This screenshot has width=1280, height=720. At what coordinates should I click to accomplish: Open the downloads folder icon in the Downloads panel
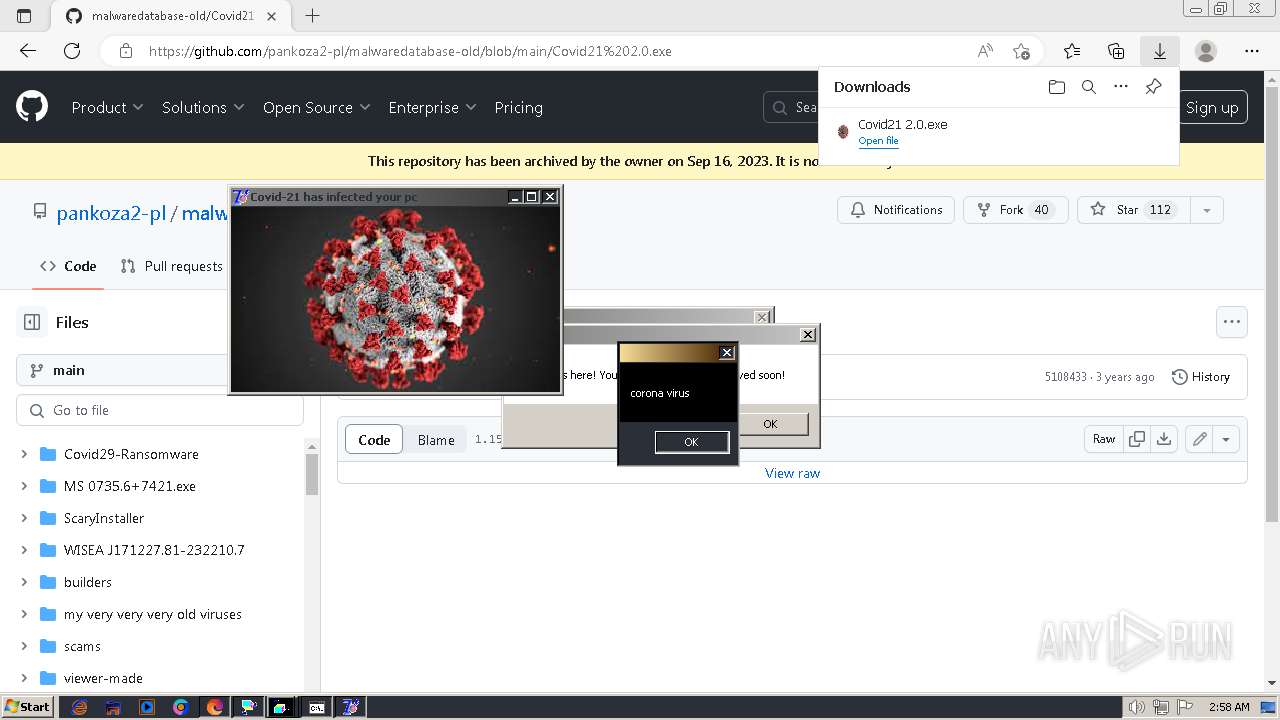(x=1057, y=87)
